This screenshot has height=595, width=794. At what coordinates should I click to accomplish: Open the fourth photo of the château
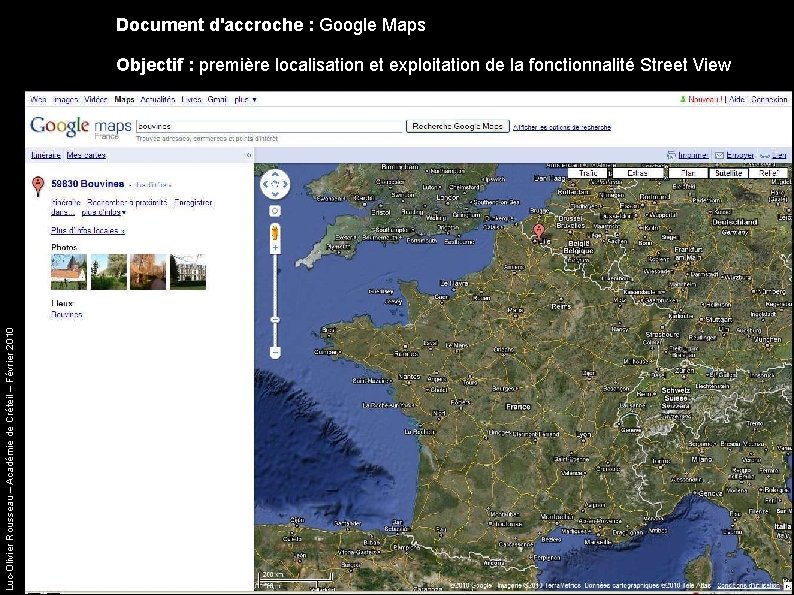pyautogui.click(x=188, y=272)
